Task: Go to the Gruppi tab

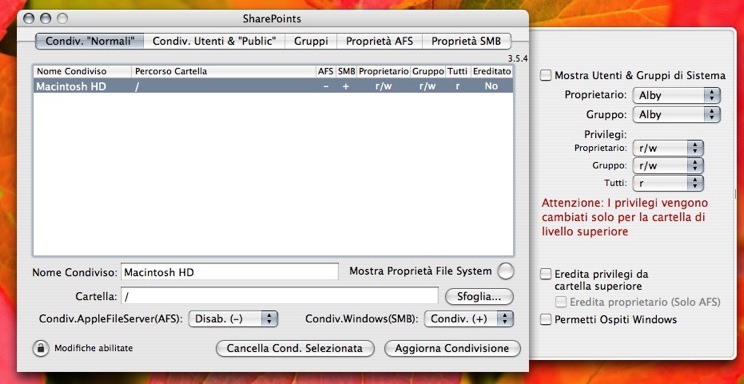Action: tap(311, 41)
